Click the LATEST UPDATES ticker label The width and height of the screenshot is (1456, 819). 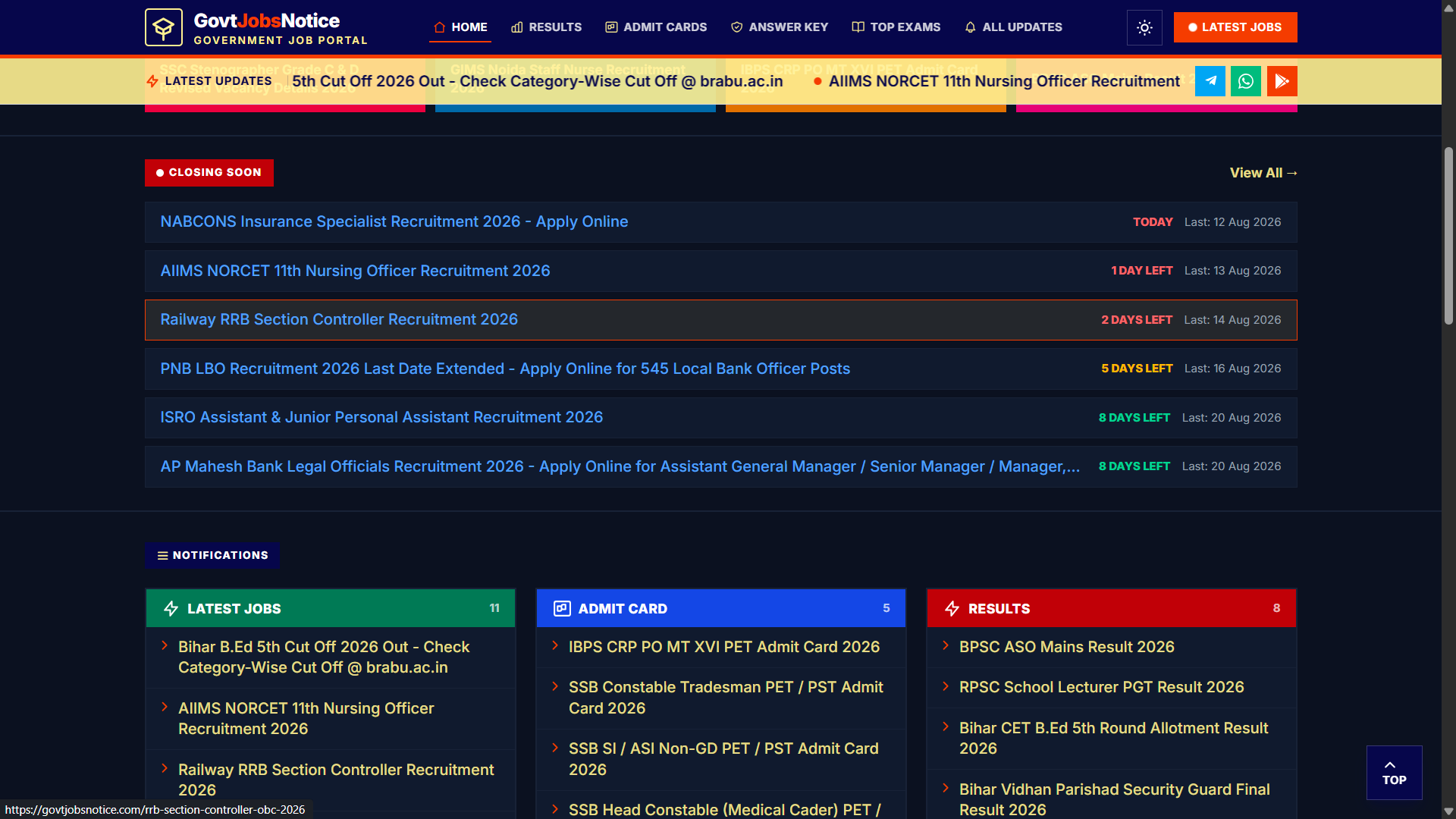[209, 81]
